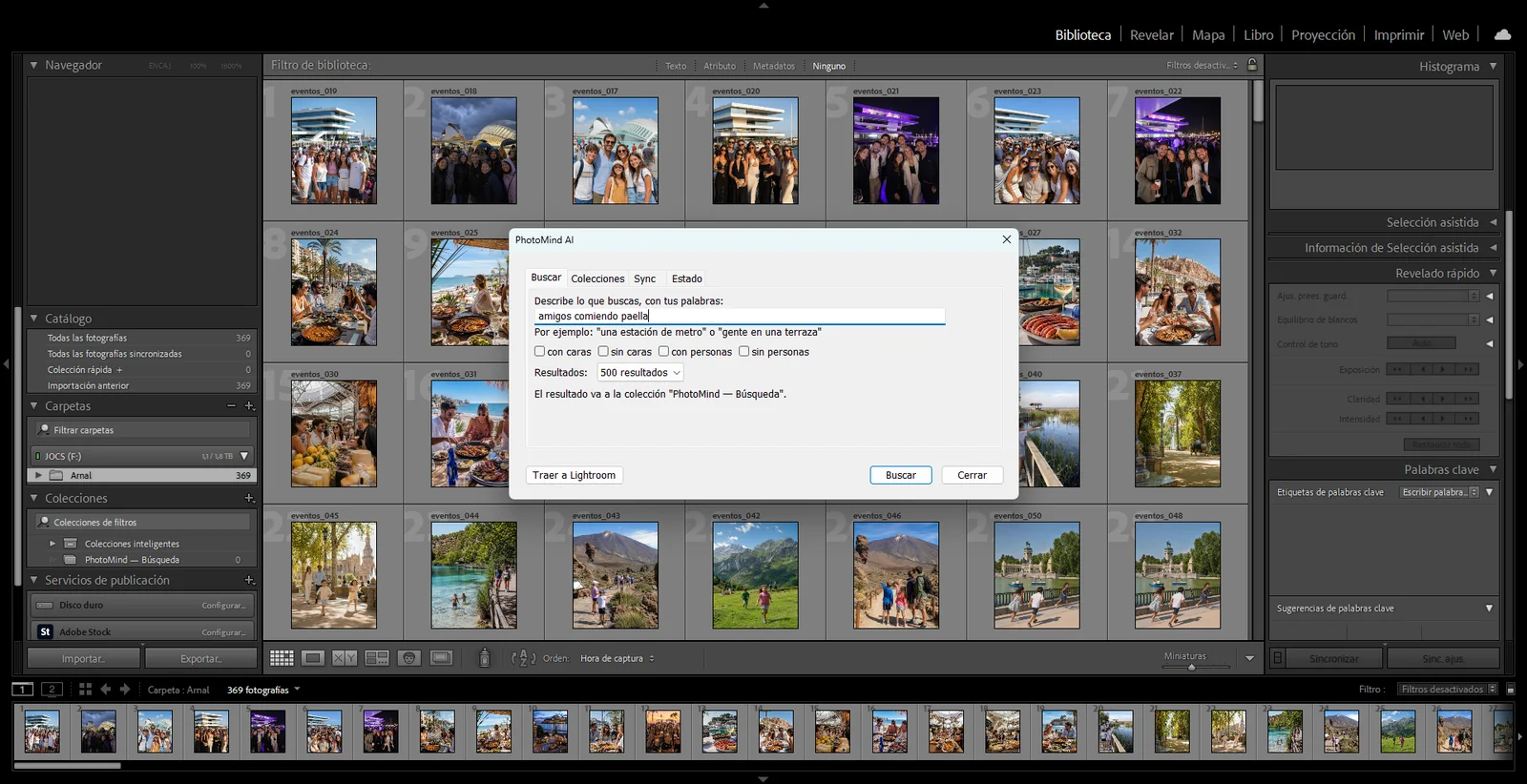1527x784 pixels.
Task: Open second window display 2 icon
Action: click(52, 689)
